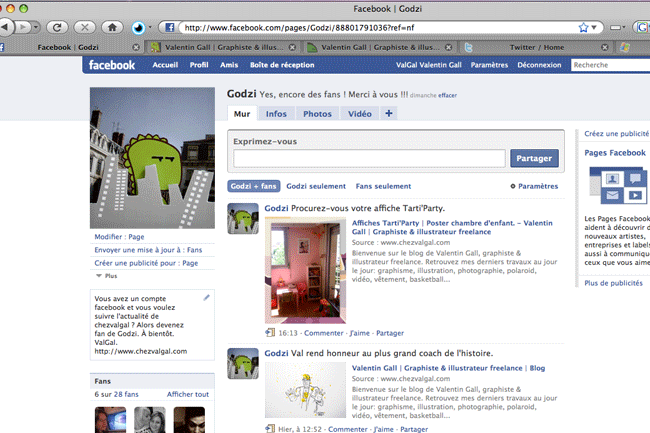The image size is (650, 433).
Task: Click the effacer link next to the status
Action: (447, 95)
